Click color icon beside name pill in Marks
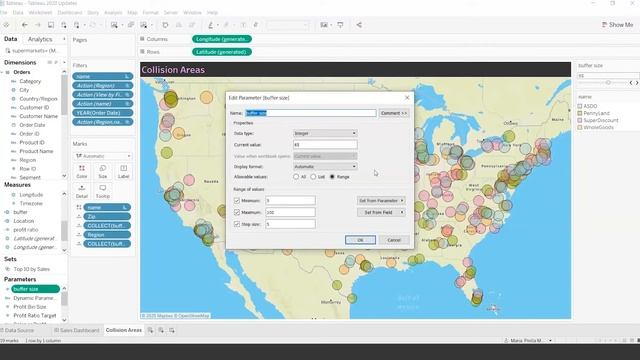The image size is (640, 360). point(79,207)
